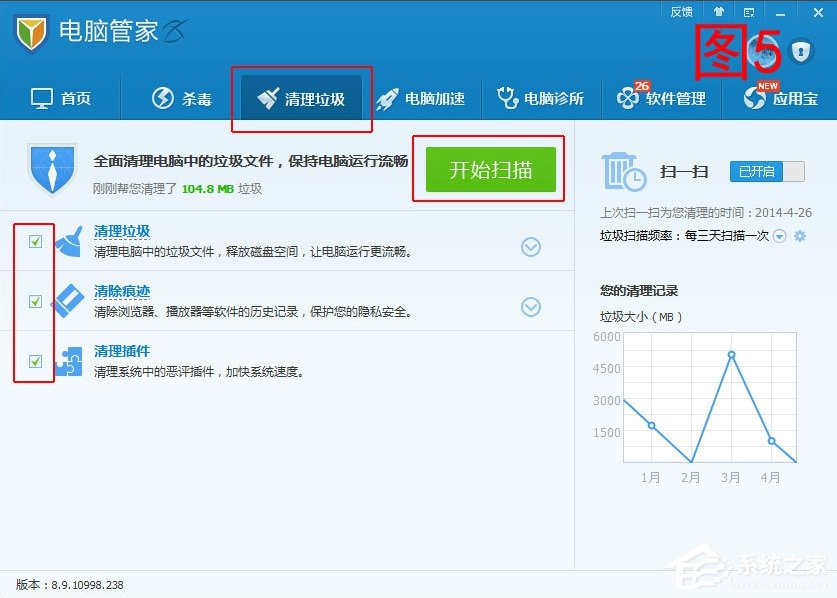Uncheck the 清理垃圾 checkbox
The image size is (837, 598).
36,240
